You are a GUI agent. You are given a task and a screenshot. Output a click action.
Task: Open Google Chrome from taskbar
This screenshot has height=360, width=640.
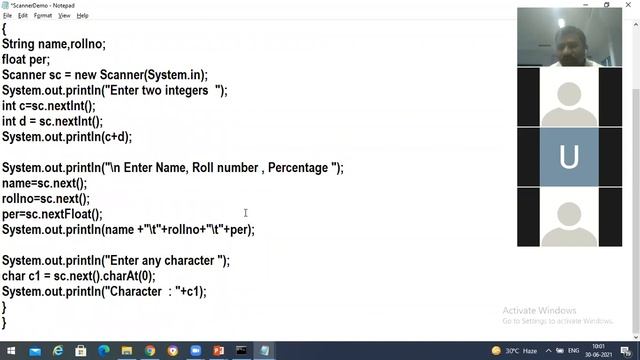click(x=150, y=351)
